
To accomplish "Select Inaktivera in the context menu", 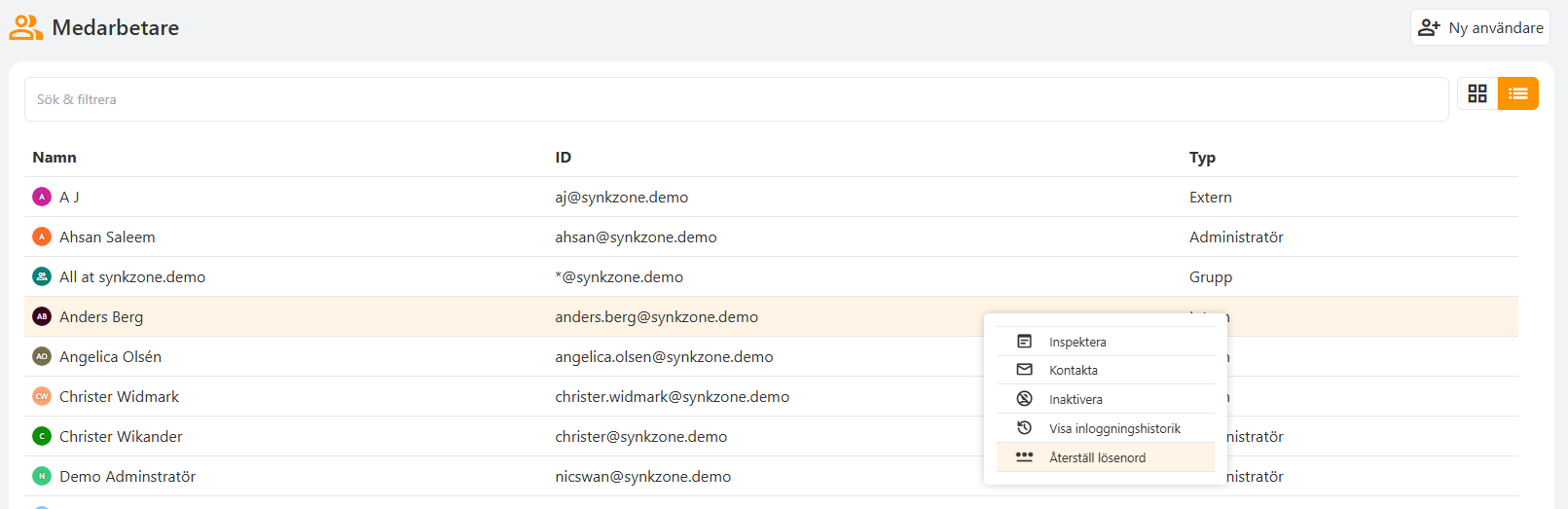I will 1106,399.
